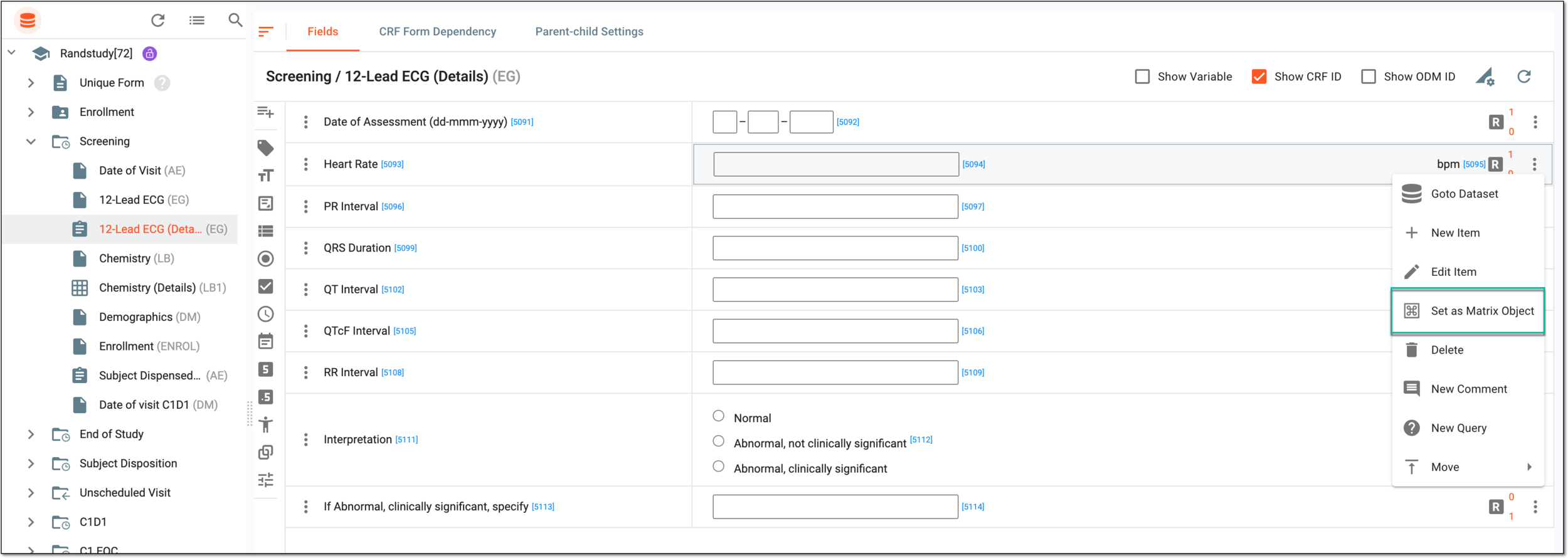Expand the C1D1 folder
This screenshot has width=1568, height=558.
tap(31, 522)
